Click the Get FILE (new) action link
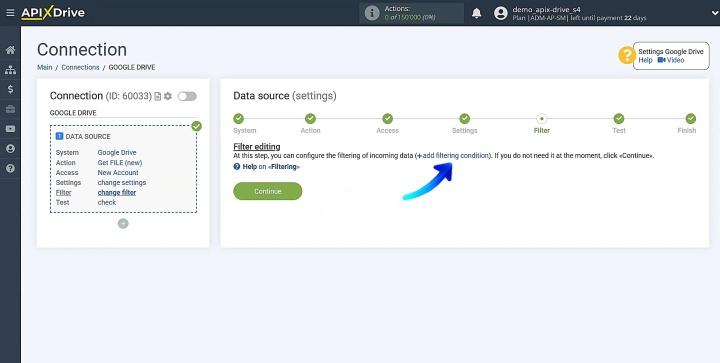The height and width of the screenshot is (363, 720). point(120,162)
